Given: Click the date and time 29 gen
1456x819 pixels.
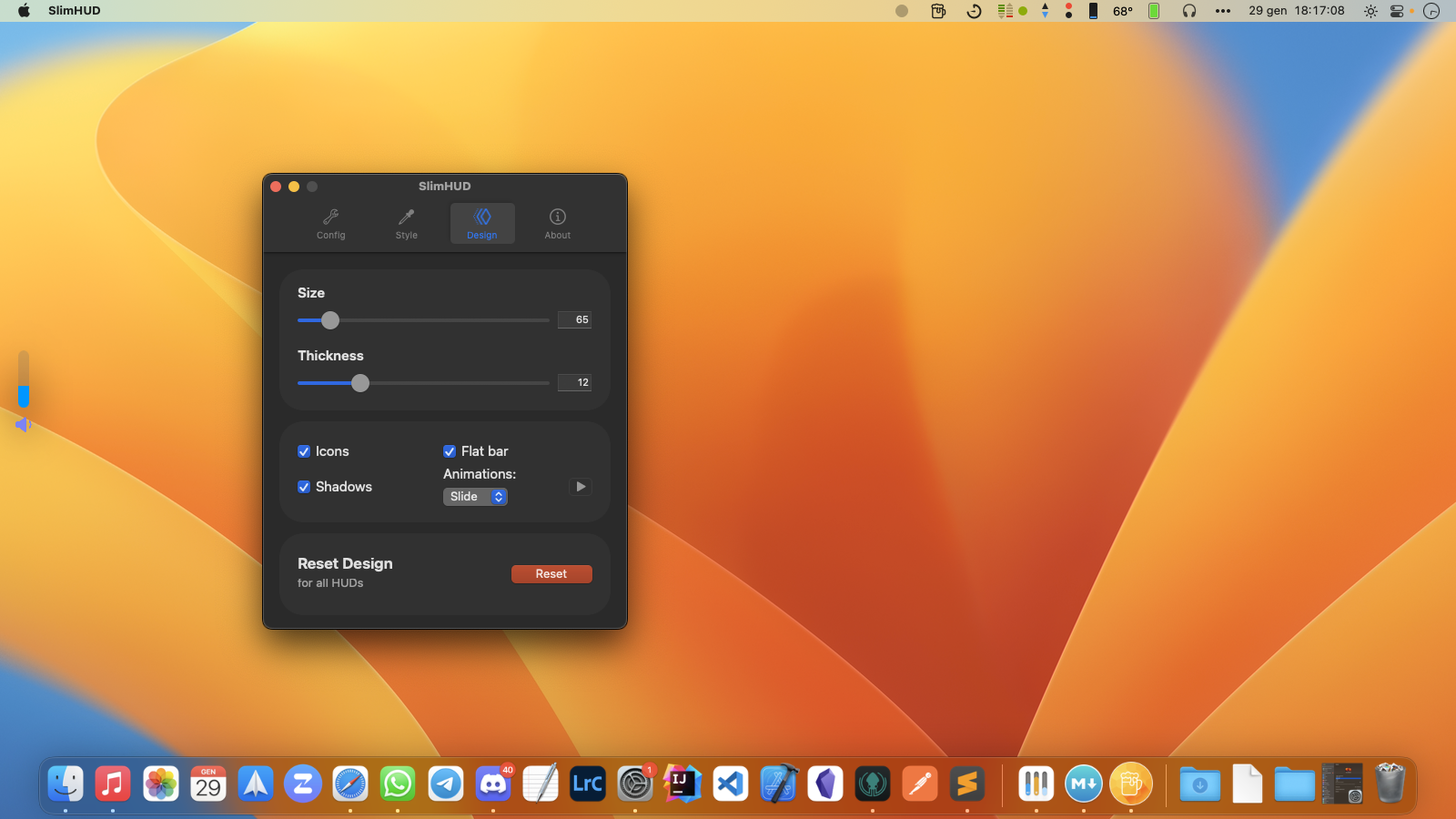Looking at the screenshot, I should 1296,11.
